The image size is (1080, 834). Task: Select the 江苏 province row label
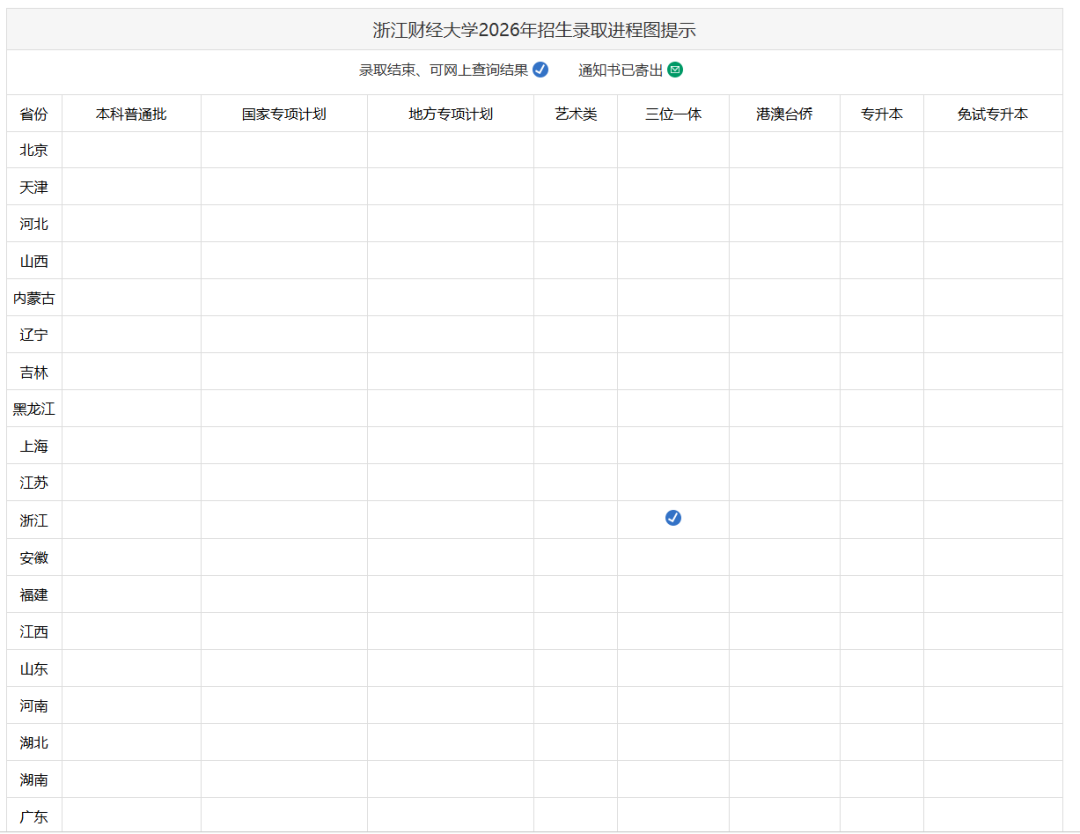[x=34, y=483]
